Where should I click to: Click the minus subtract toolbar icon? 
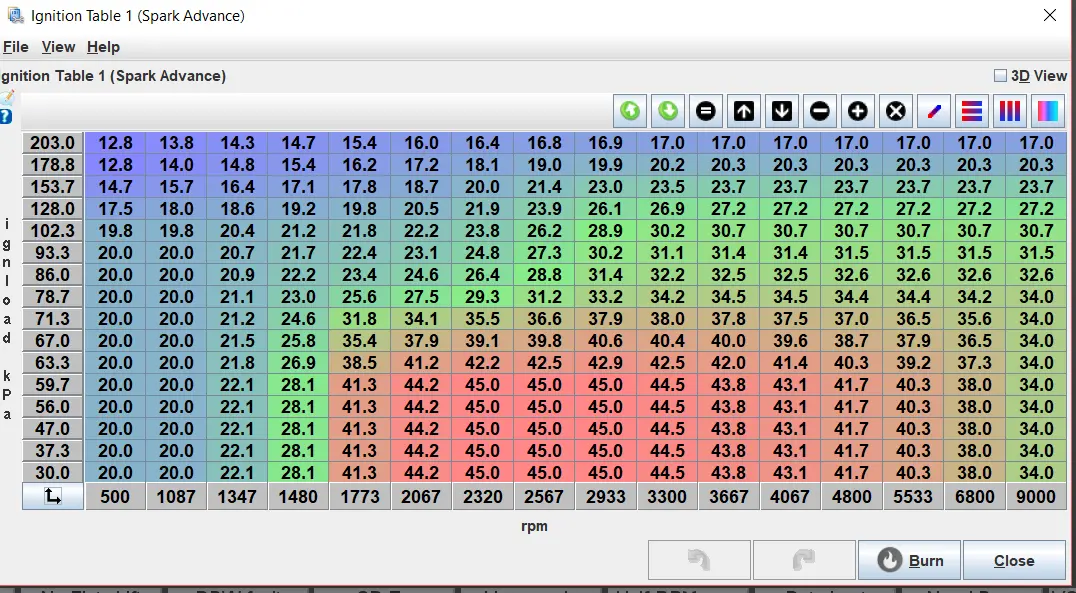(x=819, y=111)
